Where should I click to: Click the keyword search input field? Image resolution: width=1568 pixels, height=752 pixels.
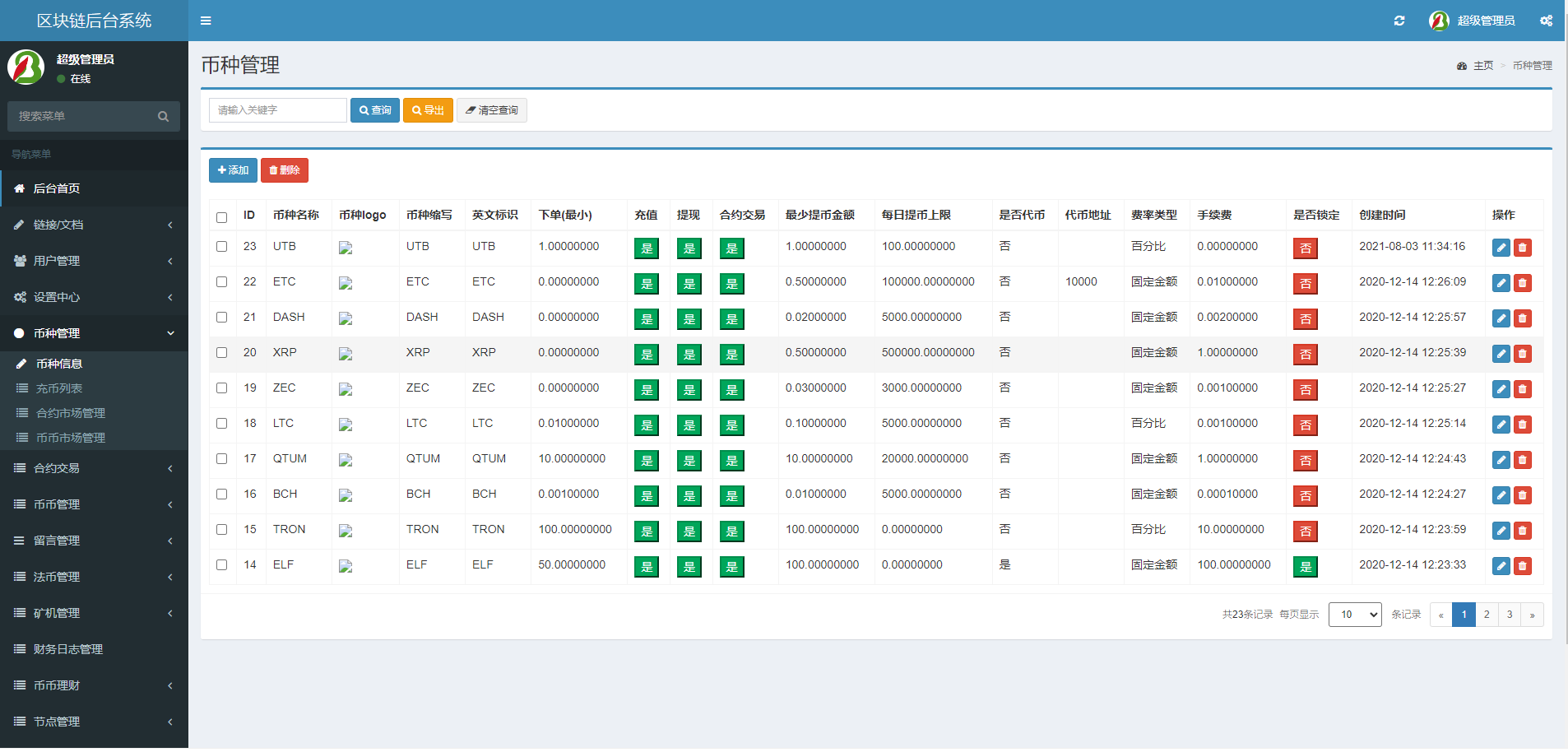coord(277,110)
